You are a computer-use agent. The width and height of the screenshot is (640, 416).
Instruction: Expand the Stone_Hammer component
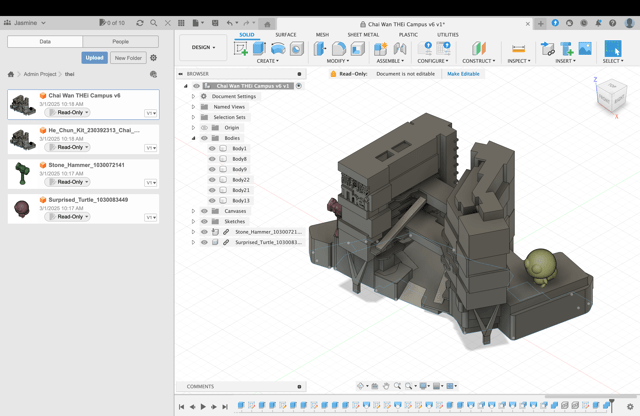pos(193,232)
